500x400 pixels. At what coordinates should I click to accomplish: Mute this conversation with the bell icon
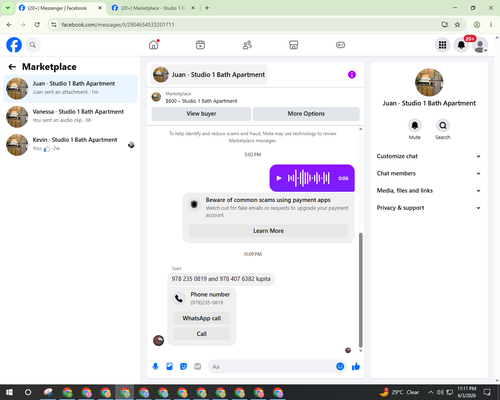(x=415, y=126)
